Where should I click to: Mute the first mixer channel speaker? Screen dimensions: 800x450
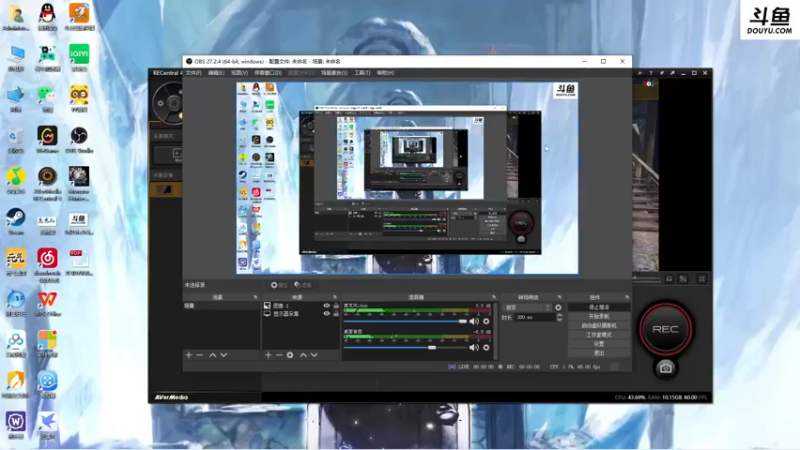pyautogui.click(x=474, y=321)
